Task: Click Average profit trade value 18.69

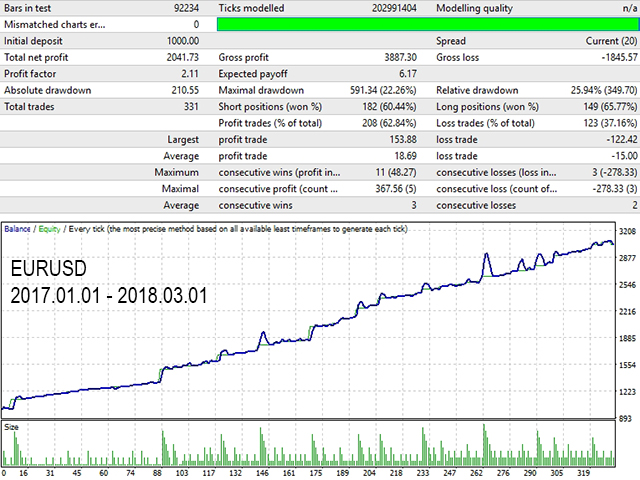Action: click(x=405, y=156)
